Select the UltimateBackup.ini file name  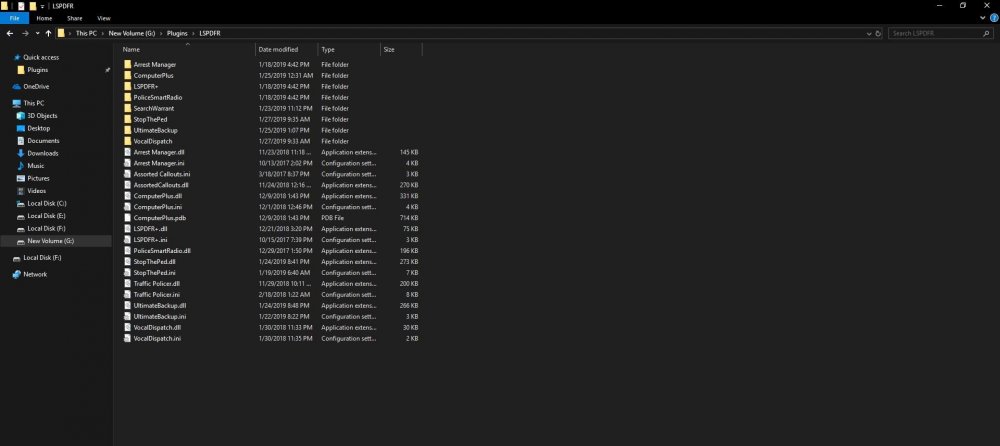coord(159,316)
